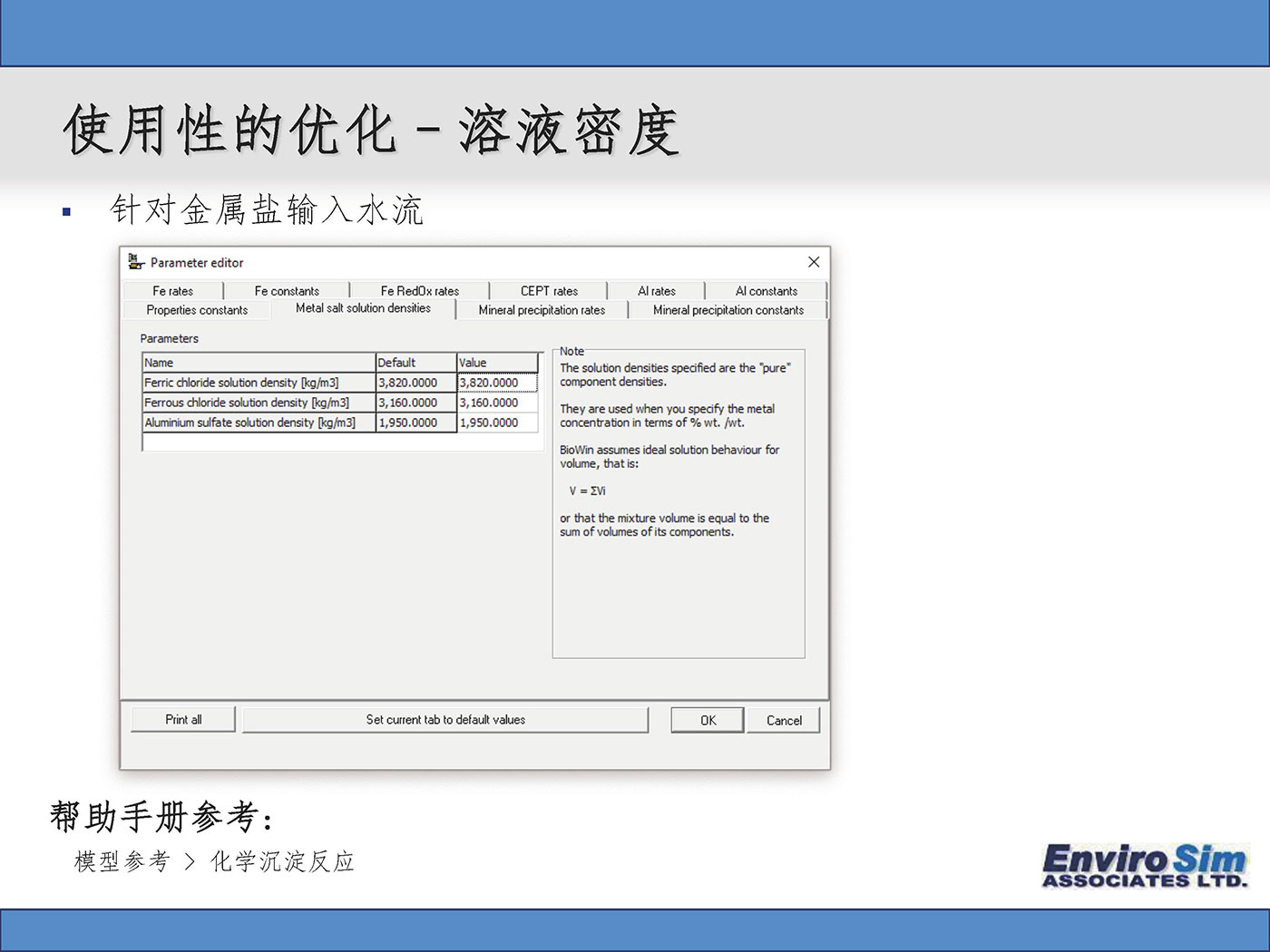Confirm with the OK button

tap(708, 721)
